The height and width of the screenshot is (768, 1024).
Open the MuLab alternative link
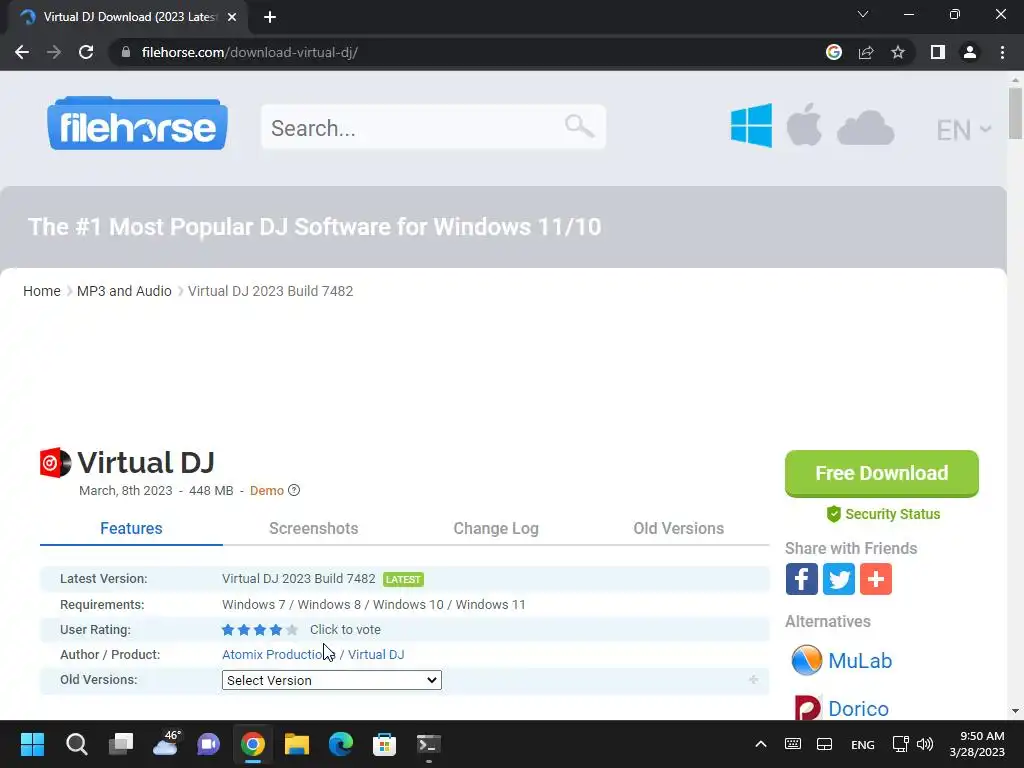(860, 660)
